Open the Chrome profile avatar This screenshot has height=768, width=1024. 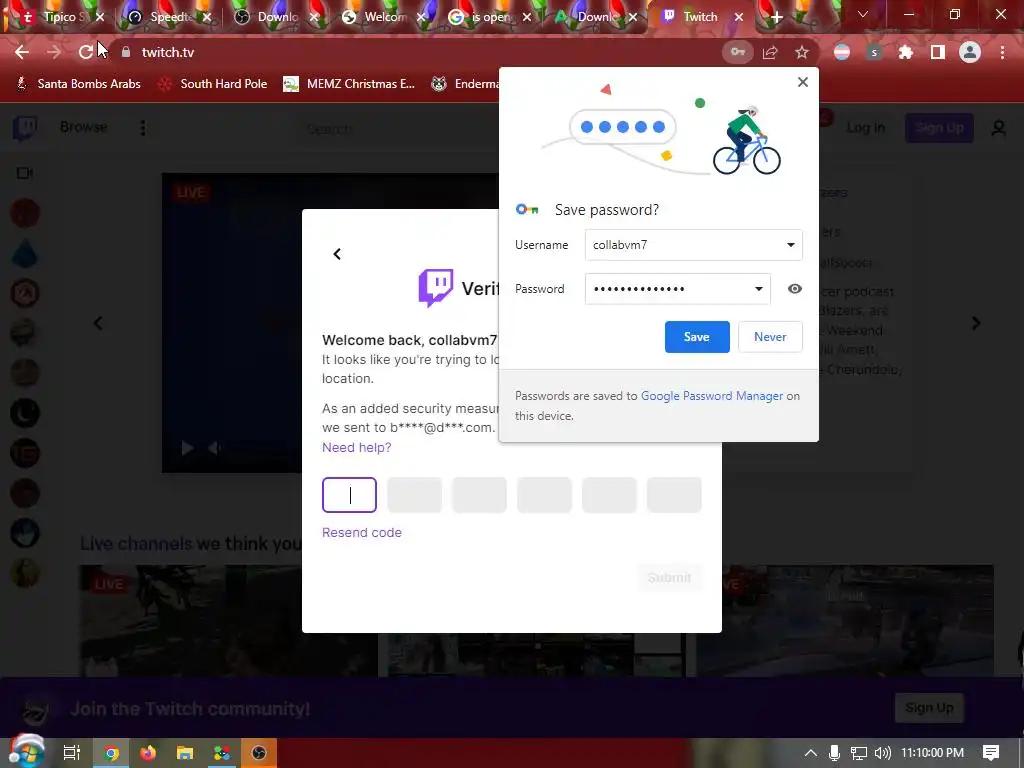(970, 52)
